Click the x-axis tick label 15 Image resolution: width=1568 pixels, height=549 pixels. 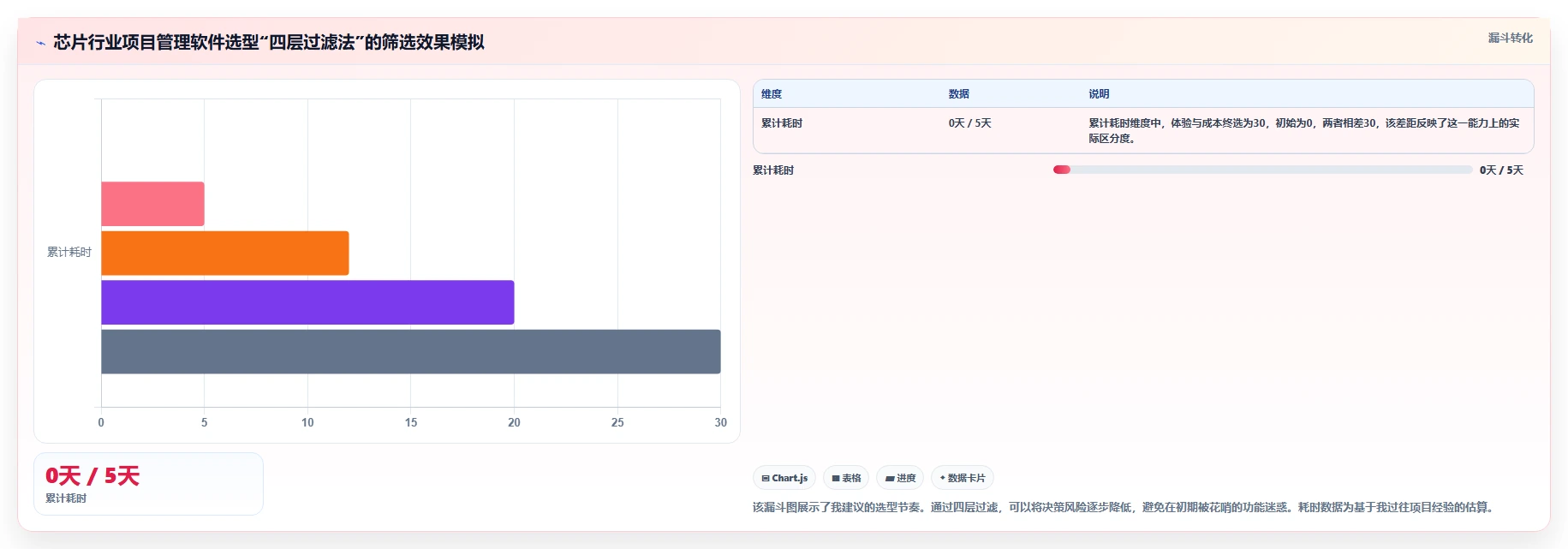(411, 422)
